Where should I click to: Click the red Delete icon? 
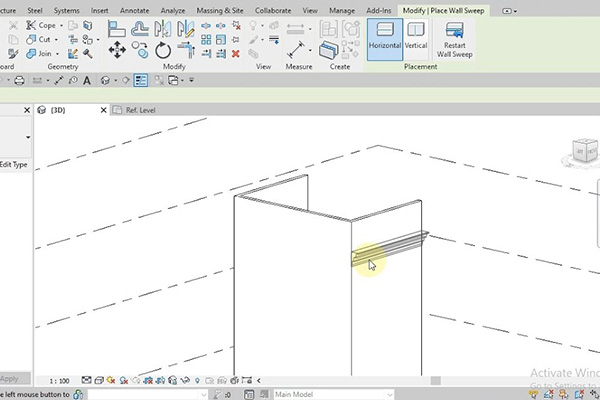[x=236, y=54]
